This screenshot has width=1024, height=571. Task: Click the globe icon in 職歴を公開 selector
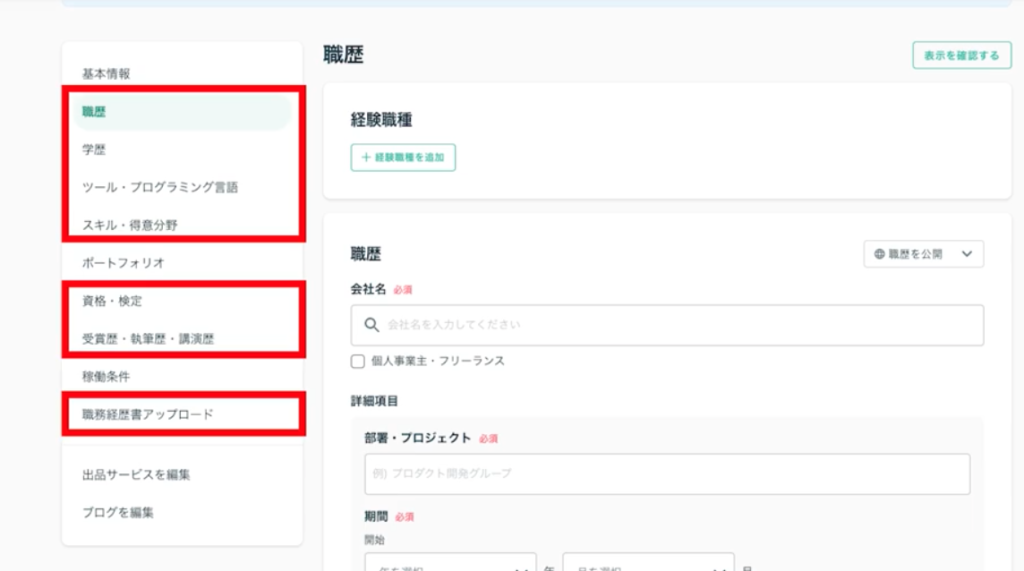879,254
